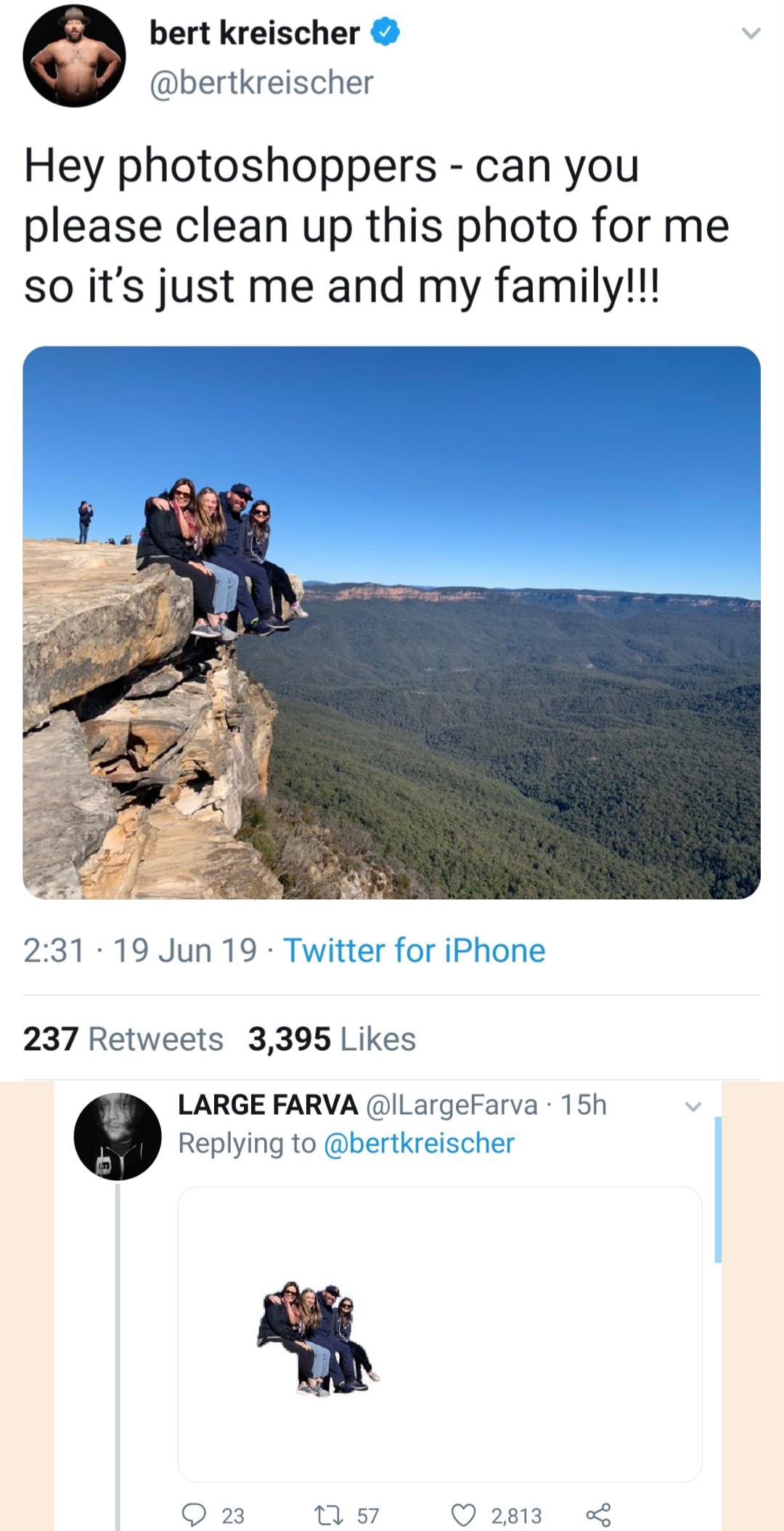View the 237 Retweets list
Viewport: 784px width, 1531px height.
[x=123, y=1039]
